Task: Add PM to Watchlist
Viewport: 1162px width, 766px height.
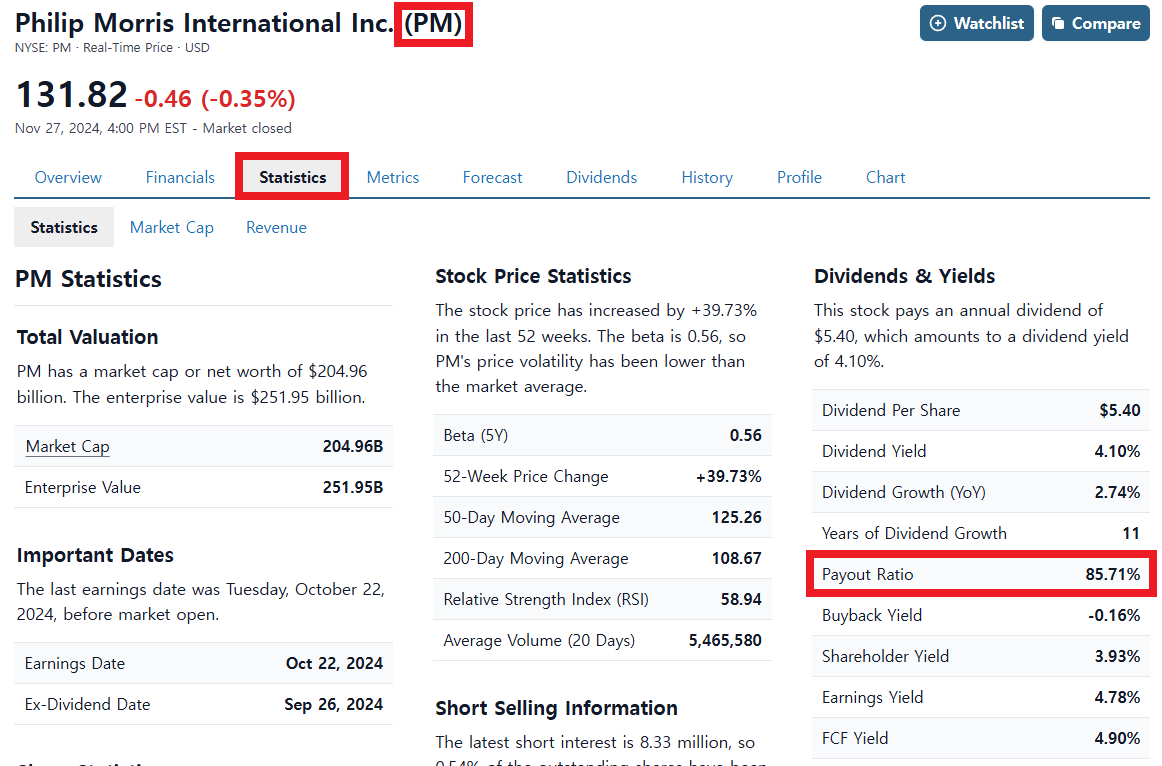Action: tap(977, 23)
